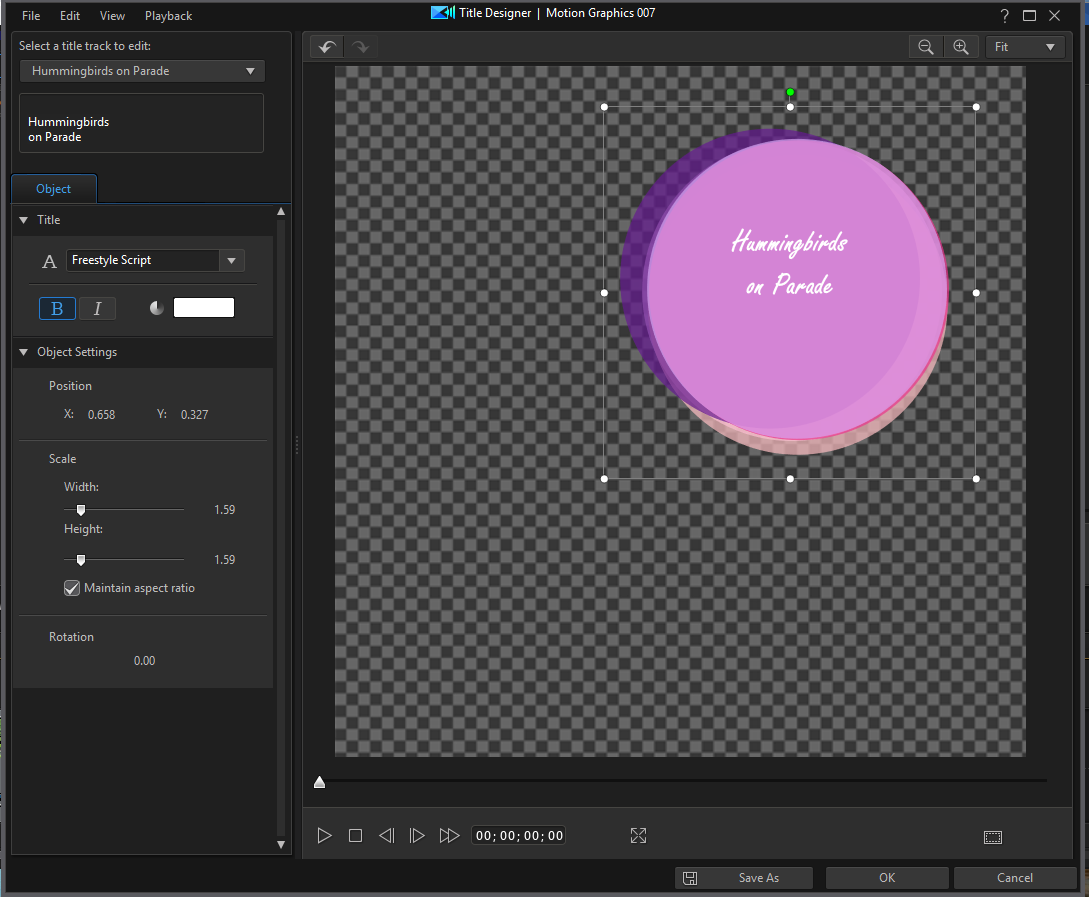The height and width of the screenshot is (897, 1089).
Task: Click the Zoom out magnifier icon
Action: tap(926, 47)
